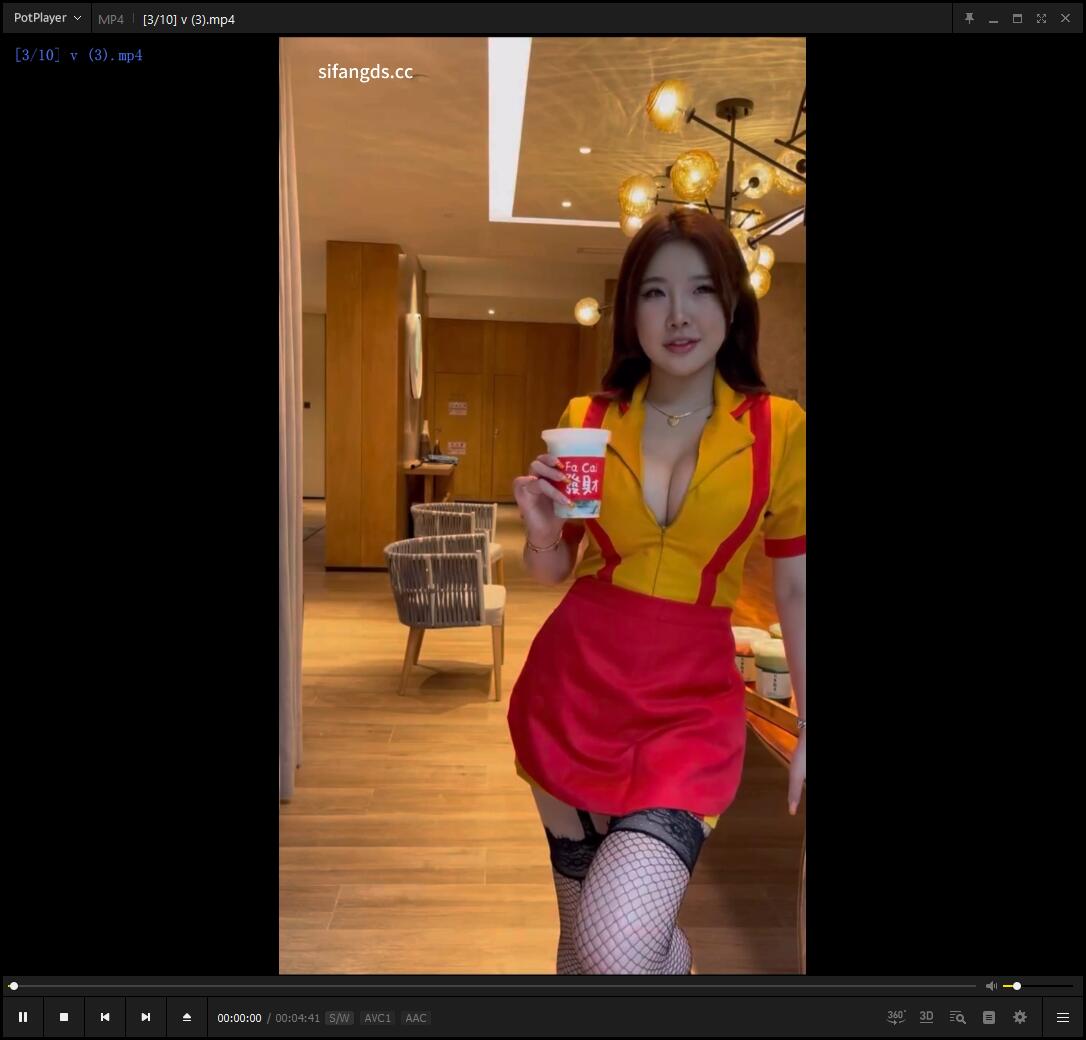Skip to previous file in playlist
Viewport: 1086px width, 1040px height.
coord(105,1017)
